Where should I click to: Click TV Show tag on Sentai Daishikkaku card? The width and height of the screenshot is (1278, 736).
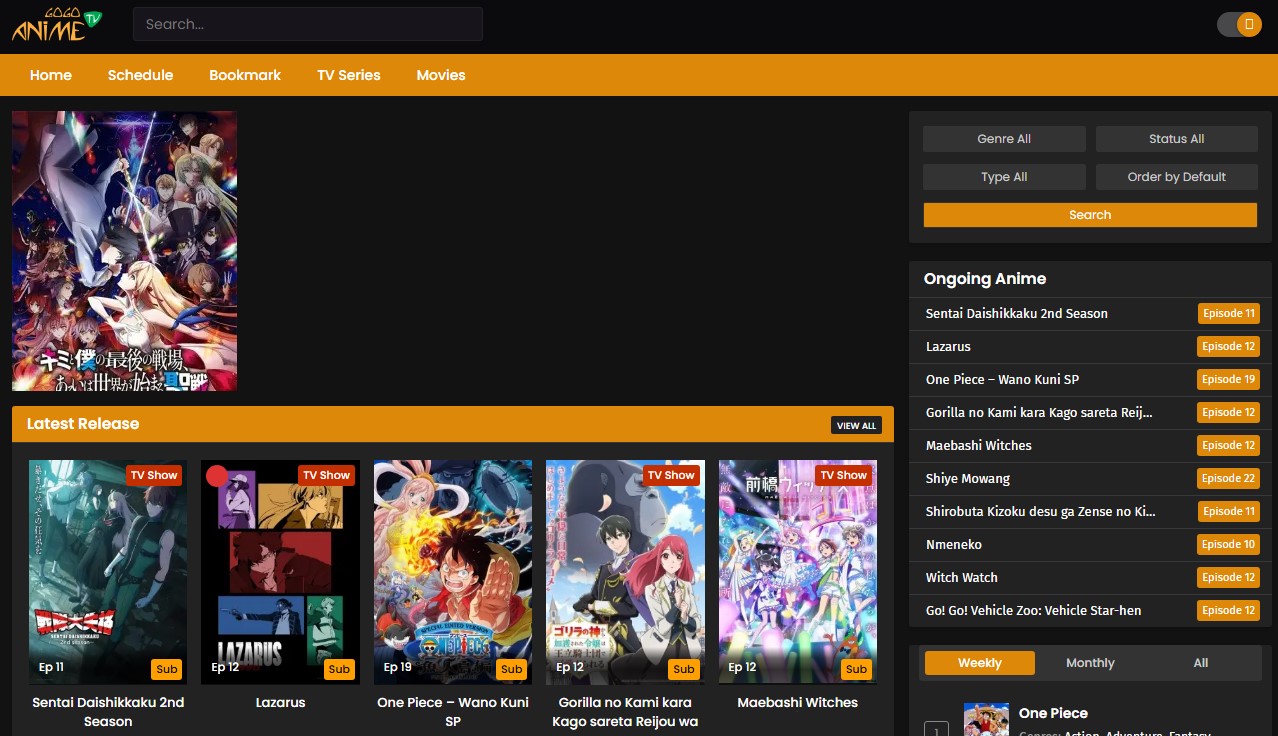(x=154, y=475)
